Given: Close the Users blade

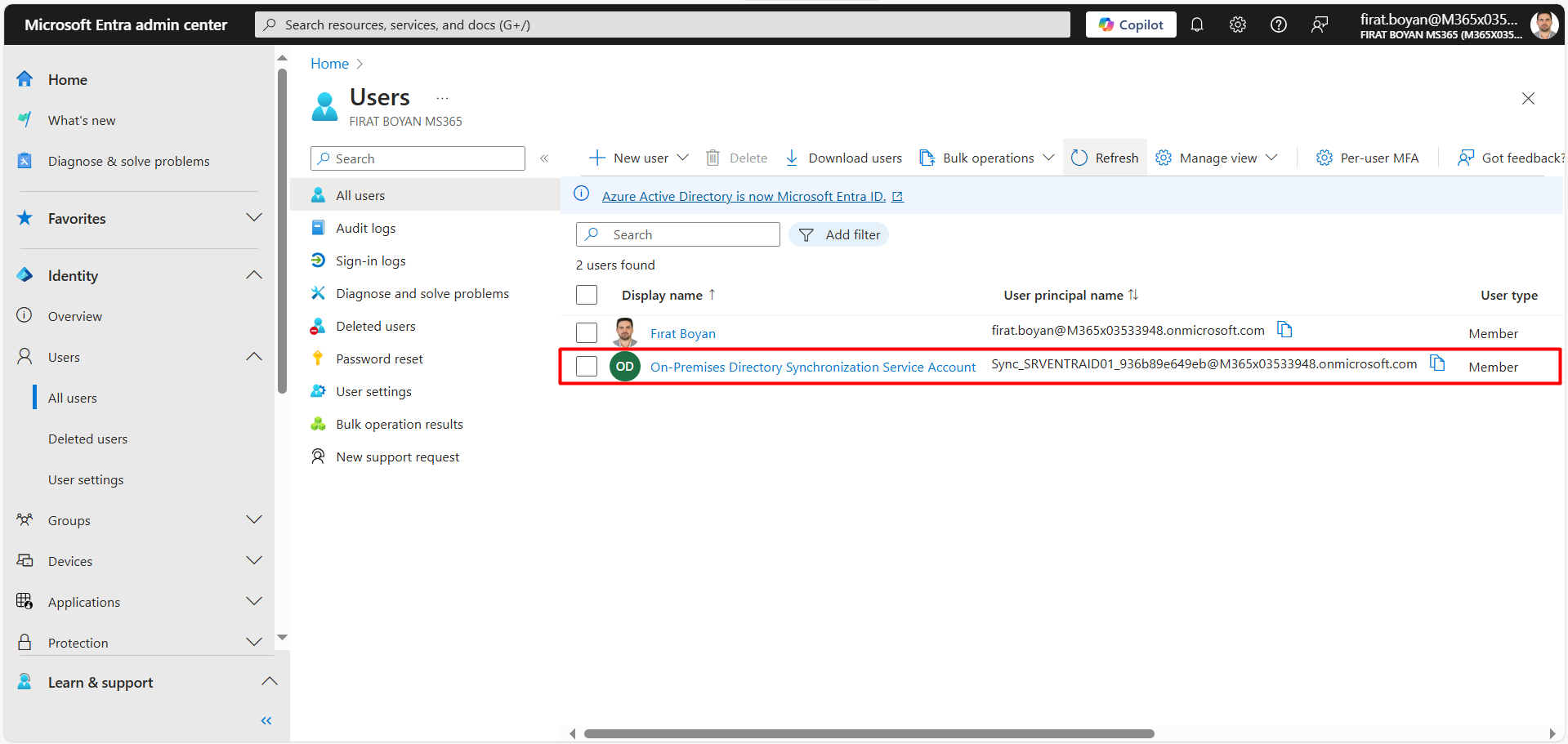Looking at the screenshot, I should pos(1528,98).
